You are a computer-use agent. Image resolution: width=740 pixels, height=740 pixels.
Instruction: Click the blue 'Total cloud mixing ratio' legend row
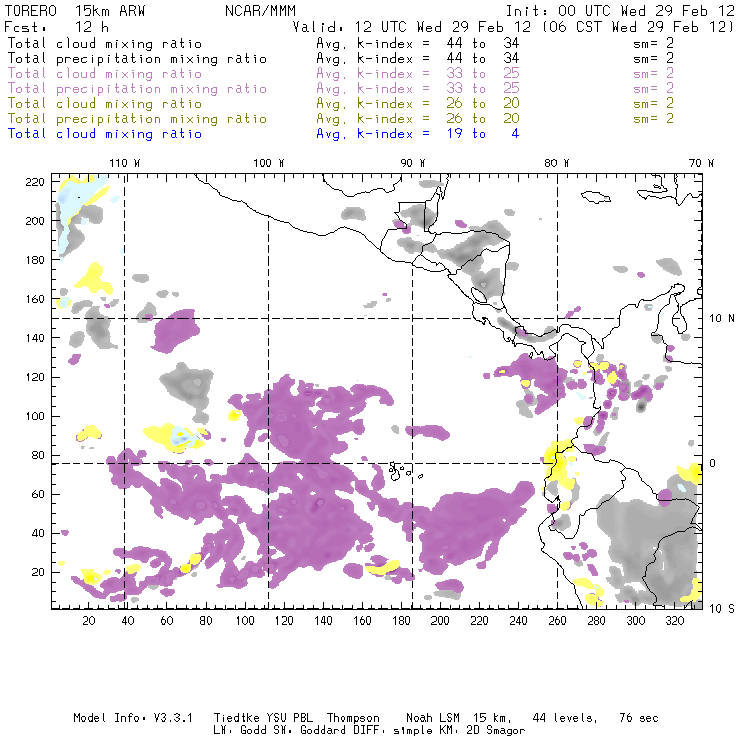(105, 134)
